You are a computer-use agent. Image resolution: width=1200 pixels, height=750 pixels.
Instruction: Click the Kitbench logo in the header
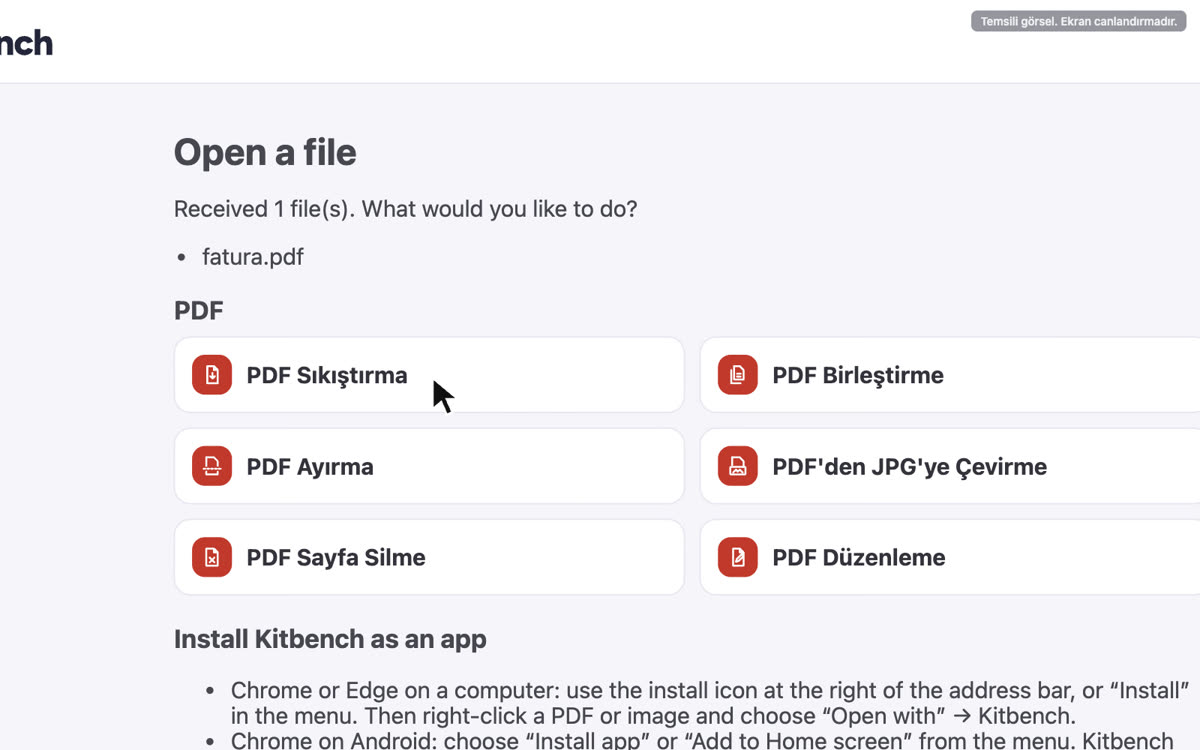(26, 43)
